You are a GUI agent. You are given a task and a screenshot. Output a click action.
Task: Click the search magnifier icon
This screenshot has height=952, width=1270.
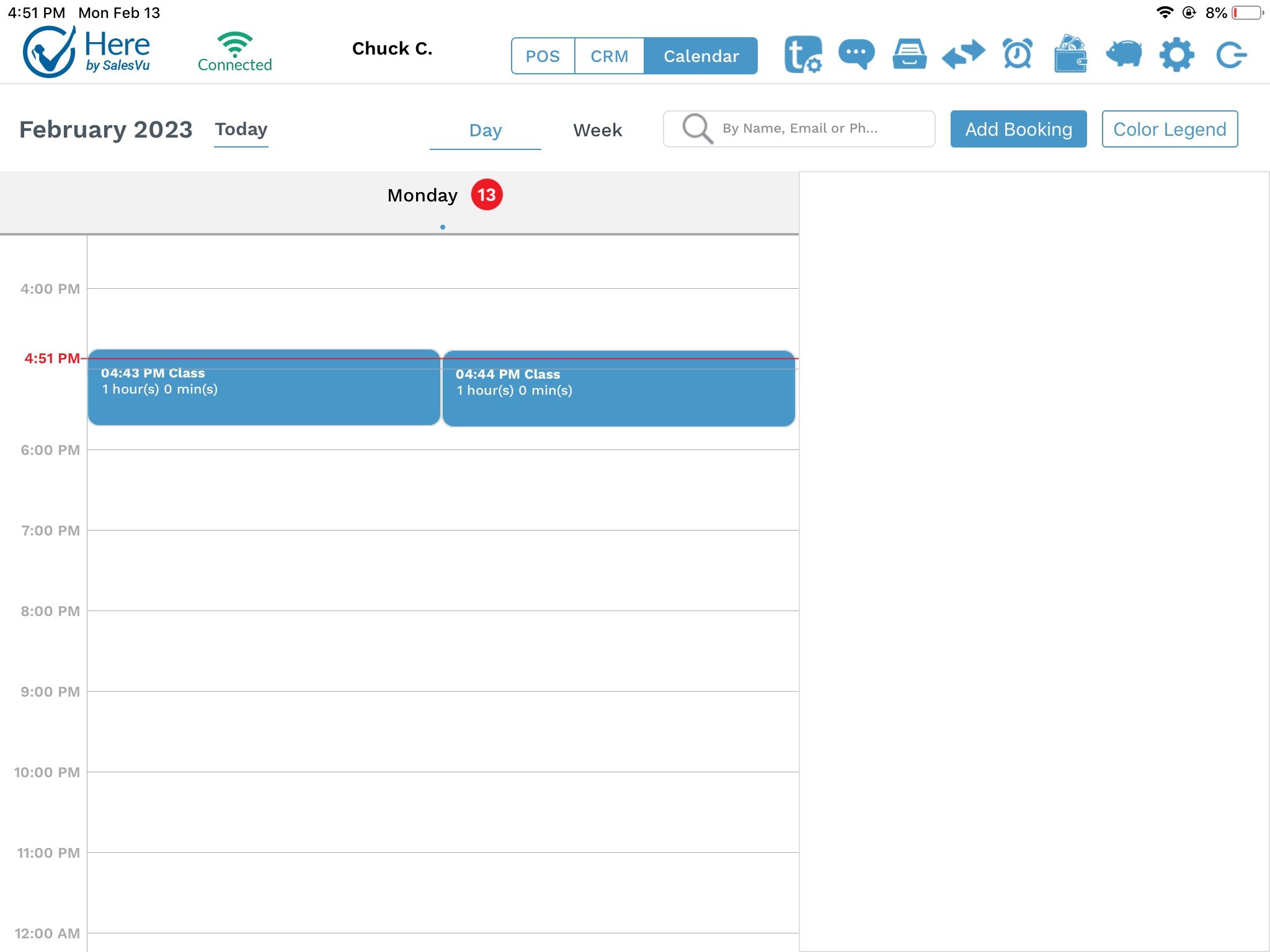click(x=698, y=129)
